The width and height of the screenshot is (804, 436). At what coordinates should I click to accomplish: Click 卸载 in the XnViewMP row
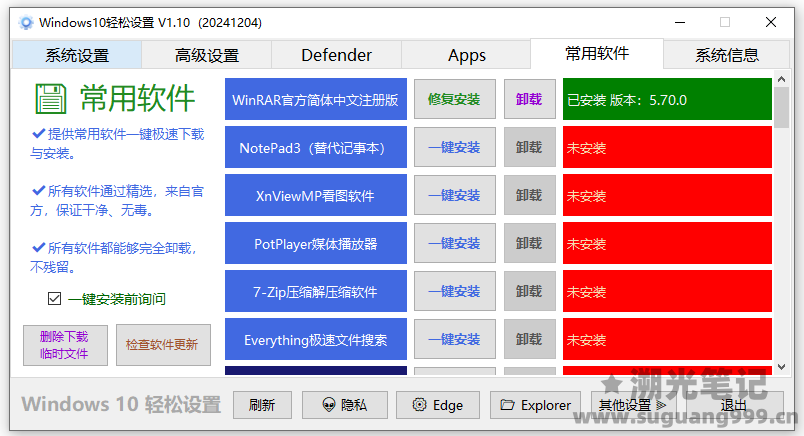[x=529, y=195]
